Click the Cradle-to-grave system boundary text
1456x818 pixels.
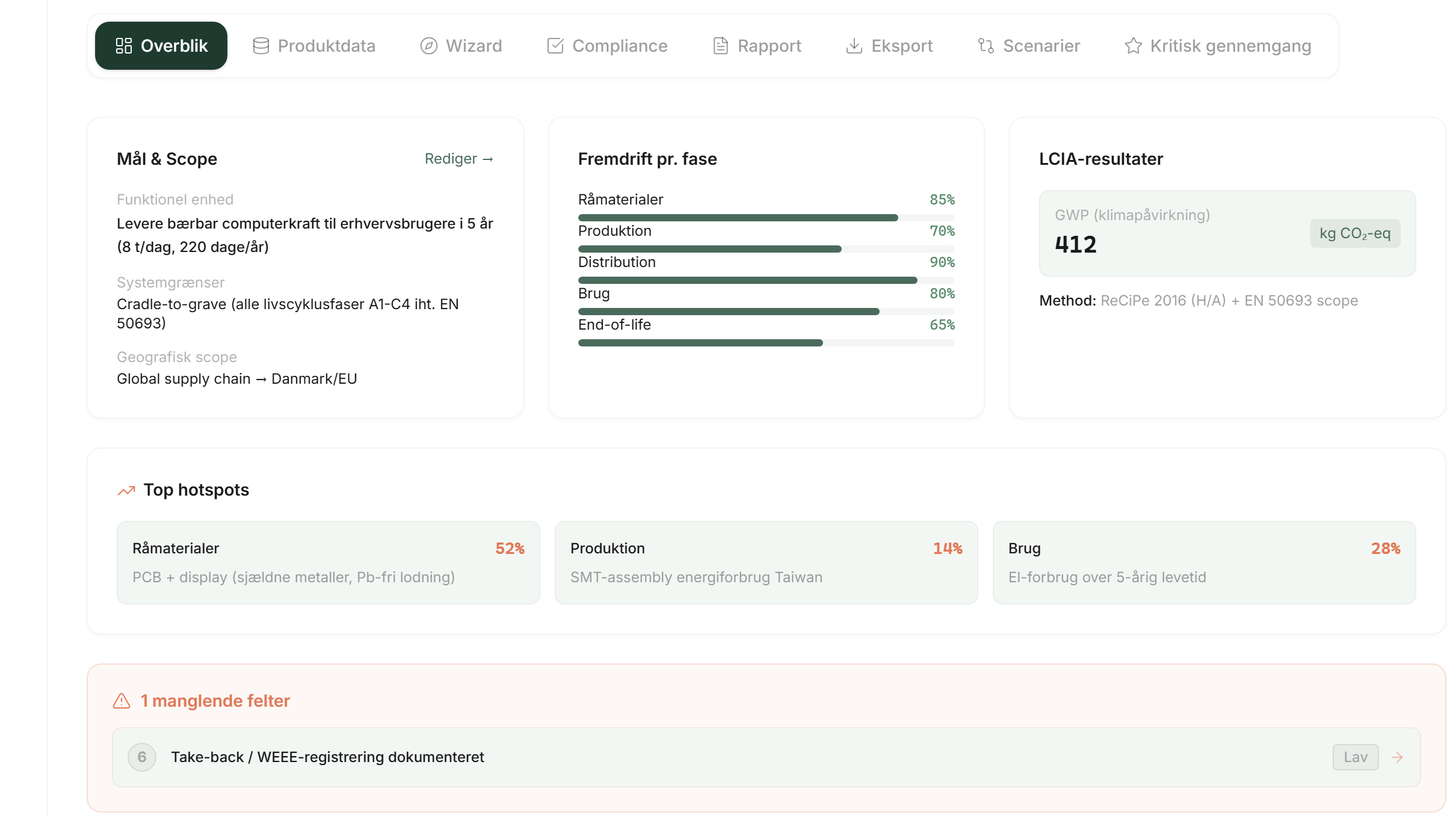[288, 313]
